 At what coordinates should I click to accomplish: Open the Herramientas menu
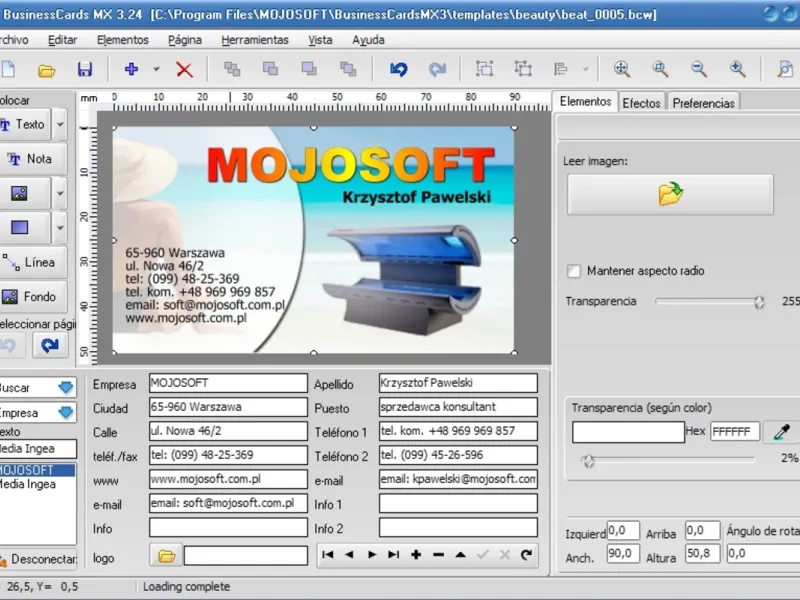pos(255,40)
